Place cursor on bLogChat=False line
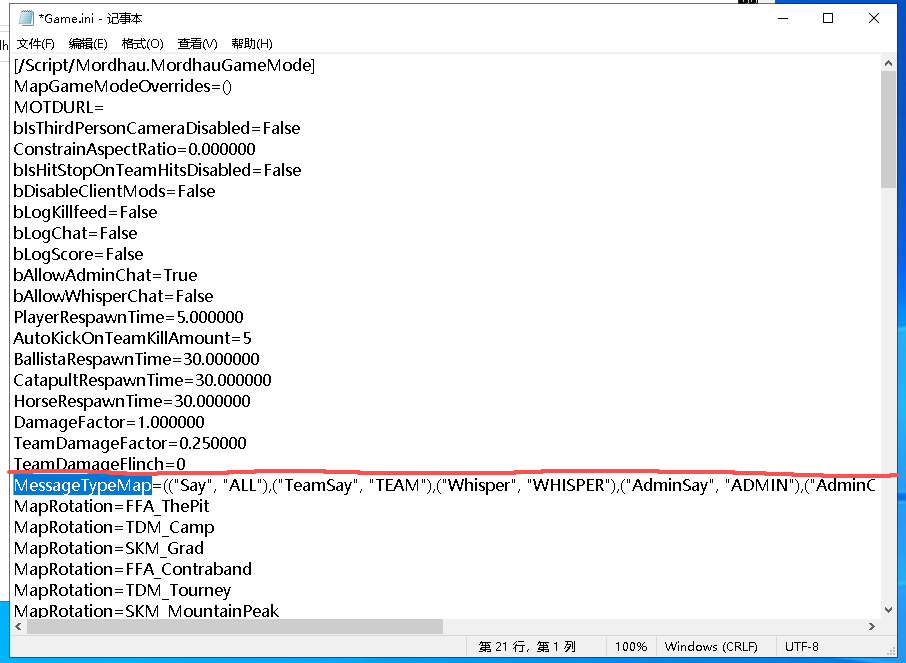Screen dimensions: 906x663 75,233
